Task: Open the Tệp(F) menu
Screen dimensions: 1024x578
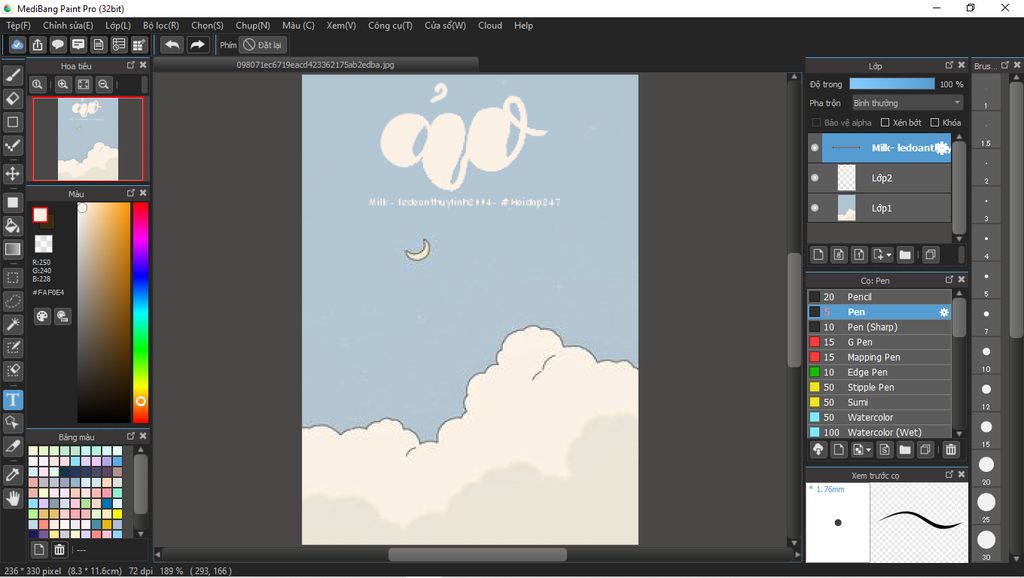Action: coord(18,25)
